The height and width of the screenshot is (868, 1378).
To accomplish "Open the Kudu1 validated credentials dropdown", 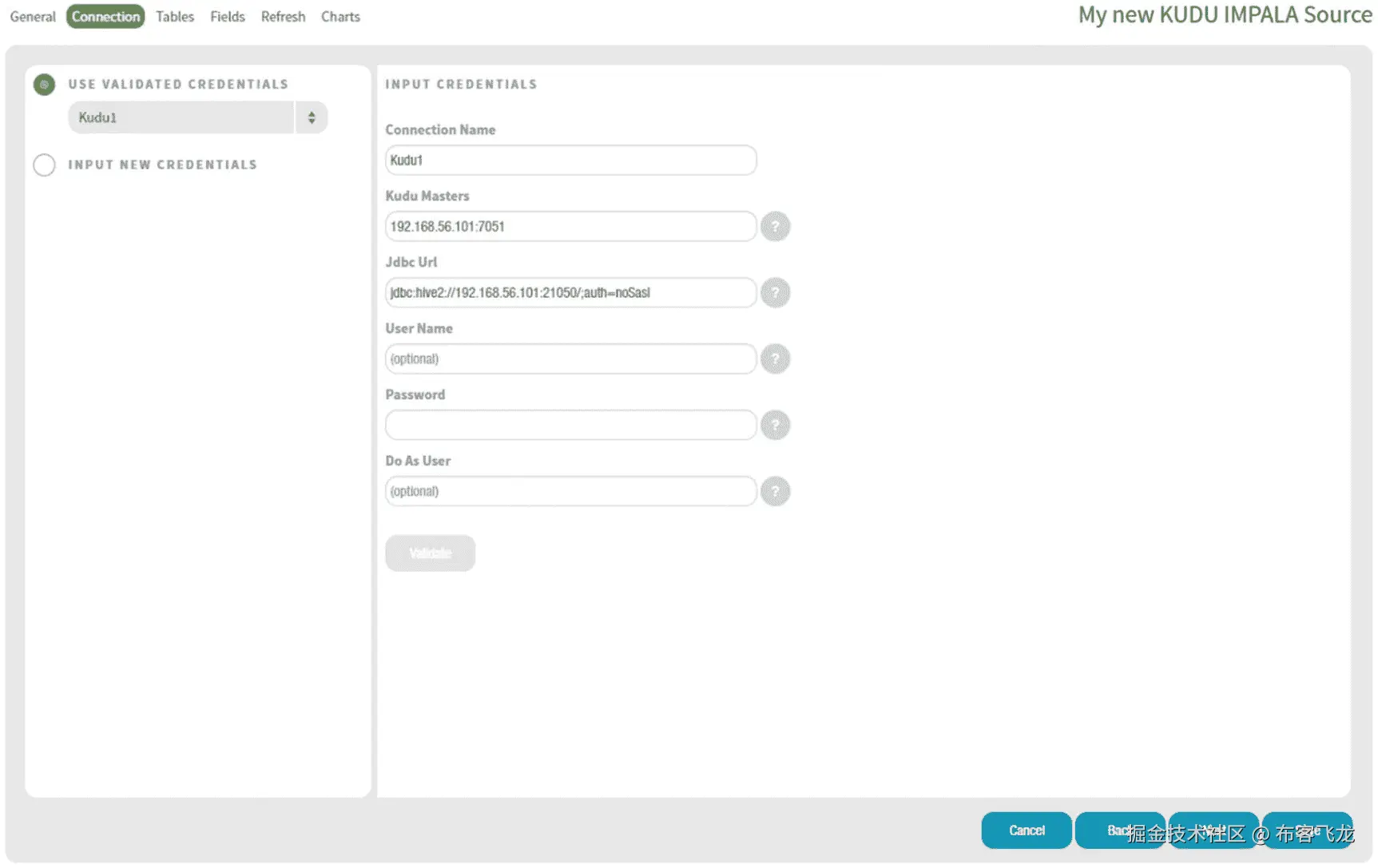I will pos(198,118).
